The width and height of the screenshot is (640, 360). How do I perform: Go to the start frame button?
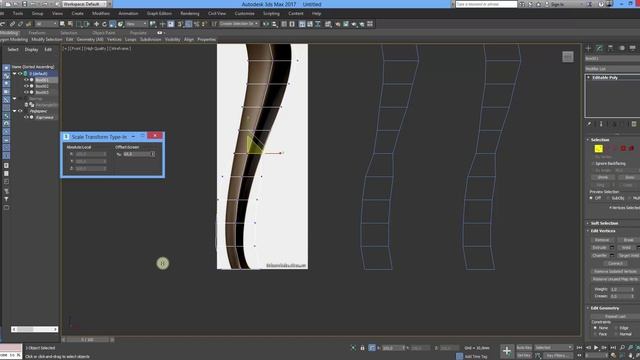point(580,348)
